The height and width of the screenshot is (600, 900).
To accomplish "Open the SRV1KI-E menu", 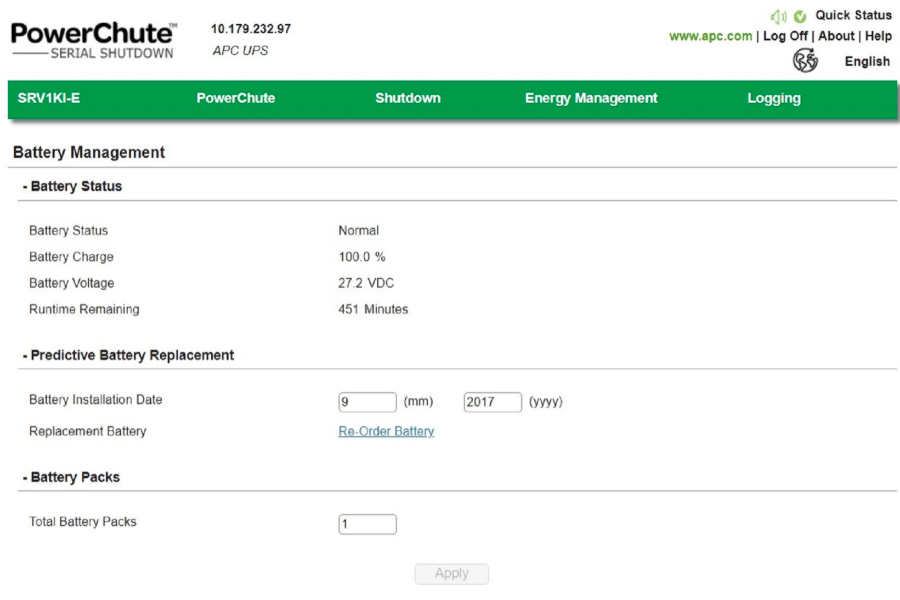I will pos(49,98).
